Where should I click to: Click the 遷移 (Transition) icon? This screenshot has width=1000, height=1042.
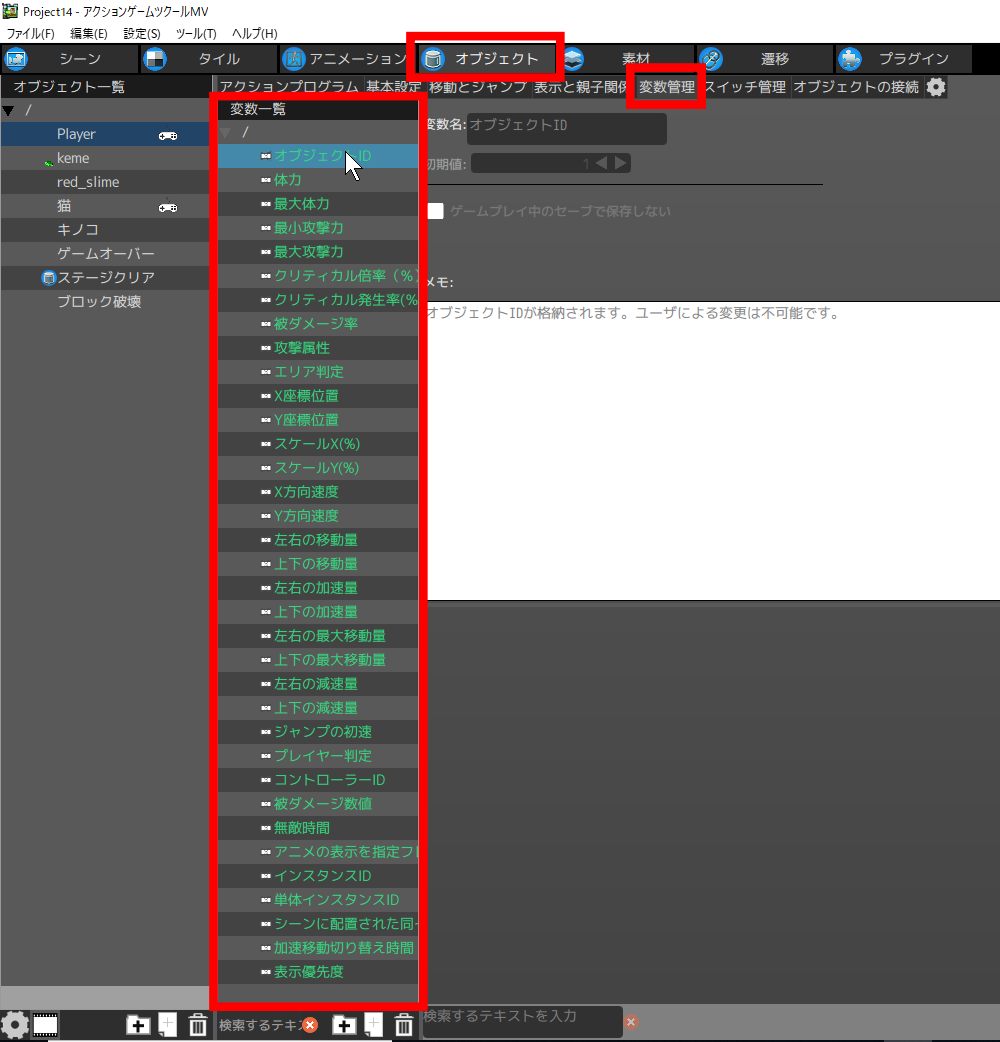[x=711, y=59]
